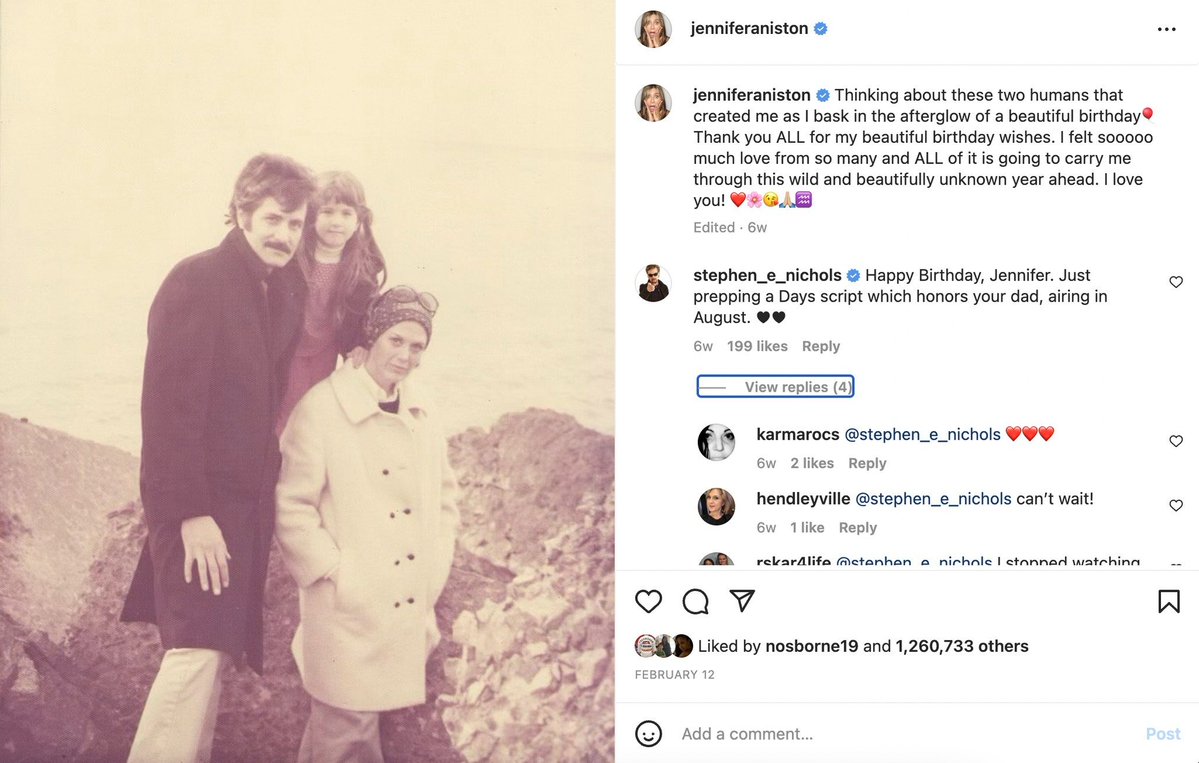
Task: Like stephen_e_nichols' comment heart
Action: tap(1176, 282)
